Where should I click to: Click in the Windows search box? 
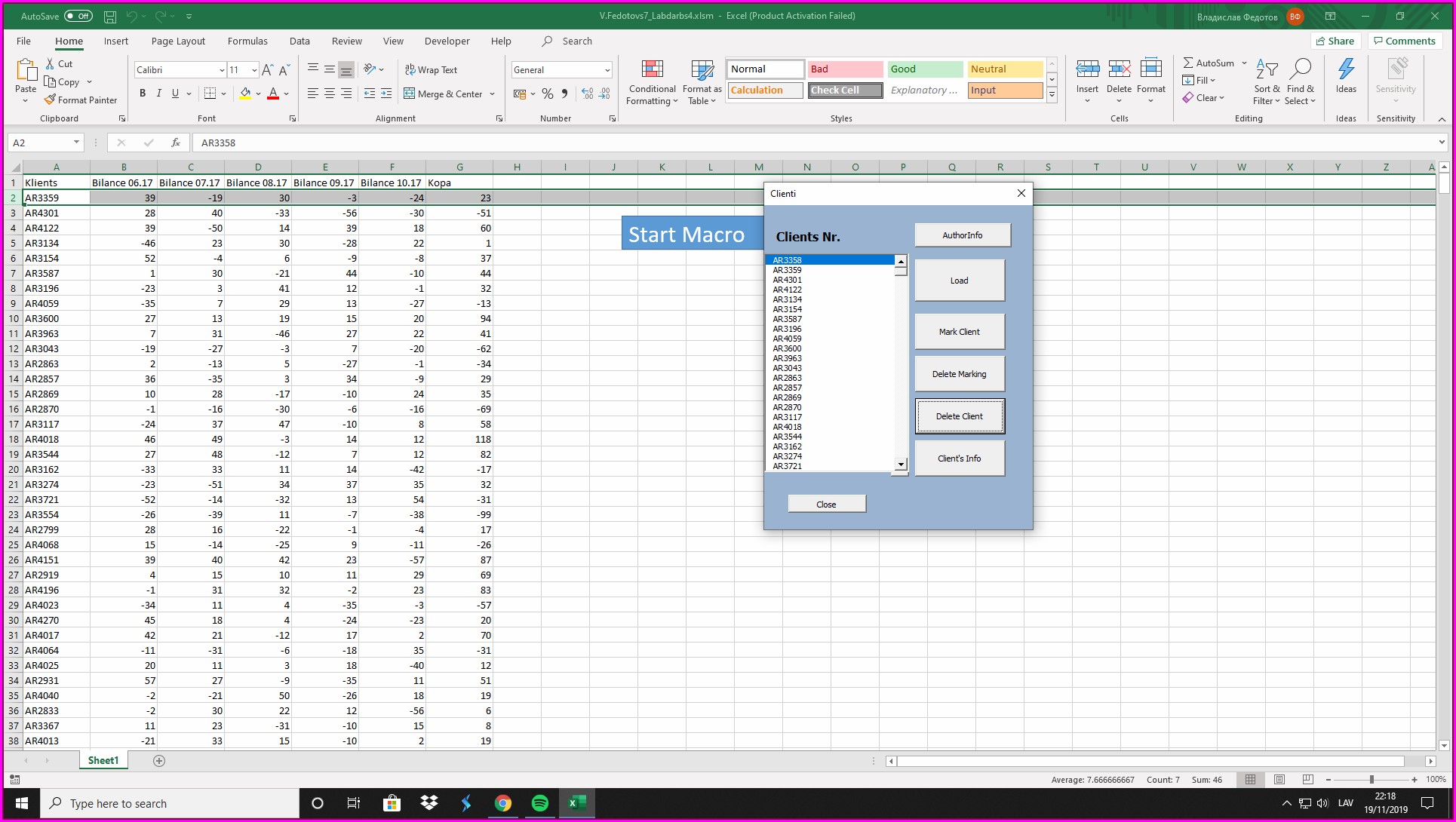(170, 804)
